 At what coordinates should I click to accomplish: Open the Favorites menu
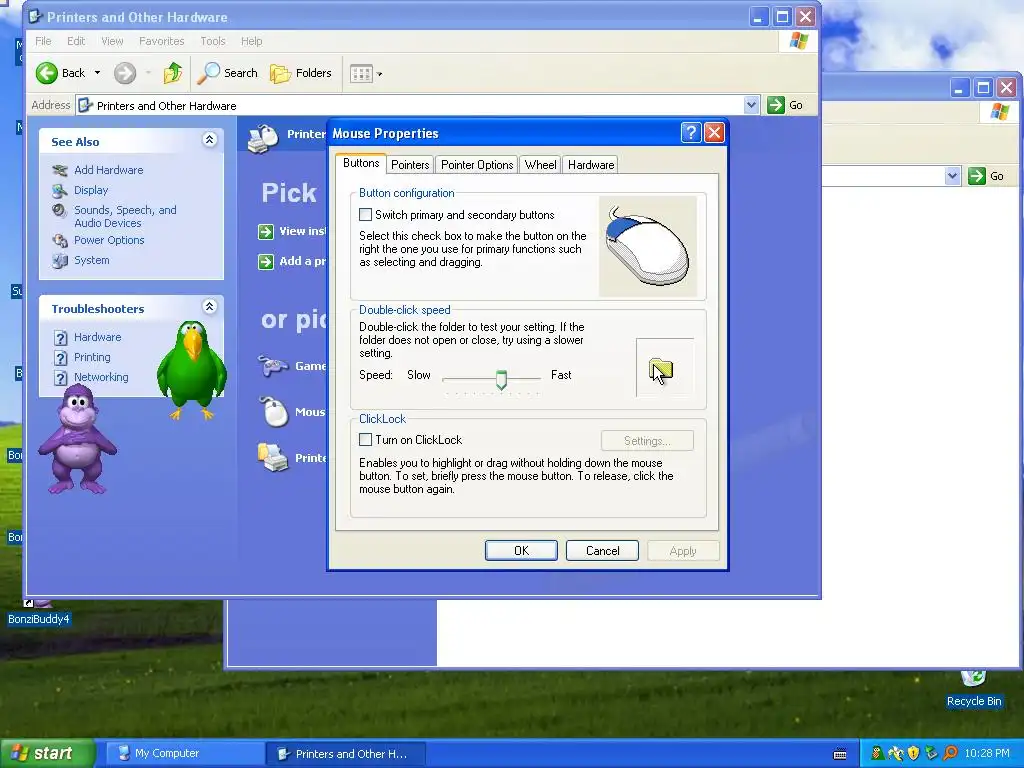point(161,40)
